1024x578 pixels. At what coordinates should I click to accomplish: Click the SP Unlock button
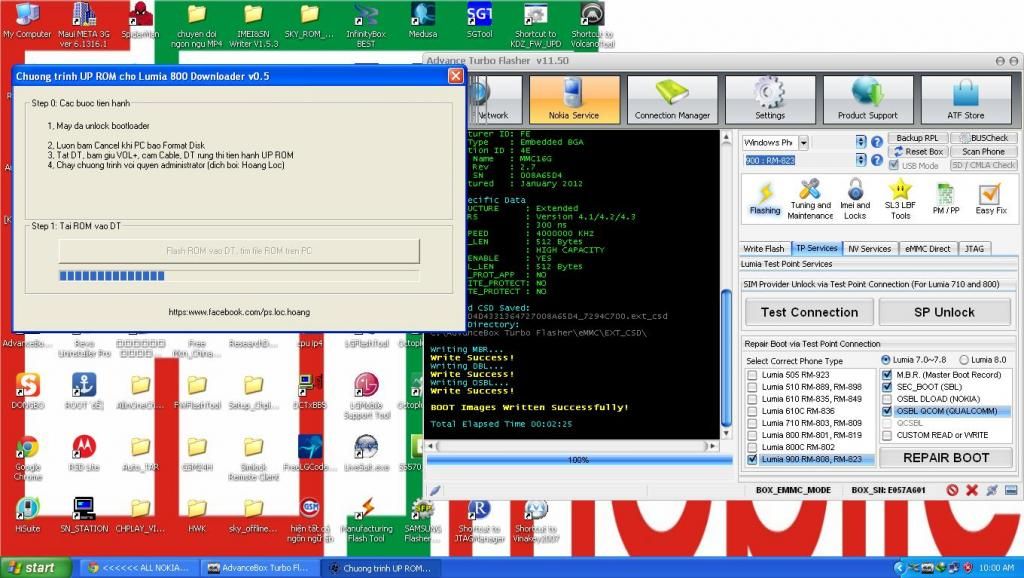pyautogui.click(x=944, y=312)
